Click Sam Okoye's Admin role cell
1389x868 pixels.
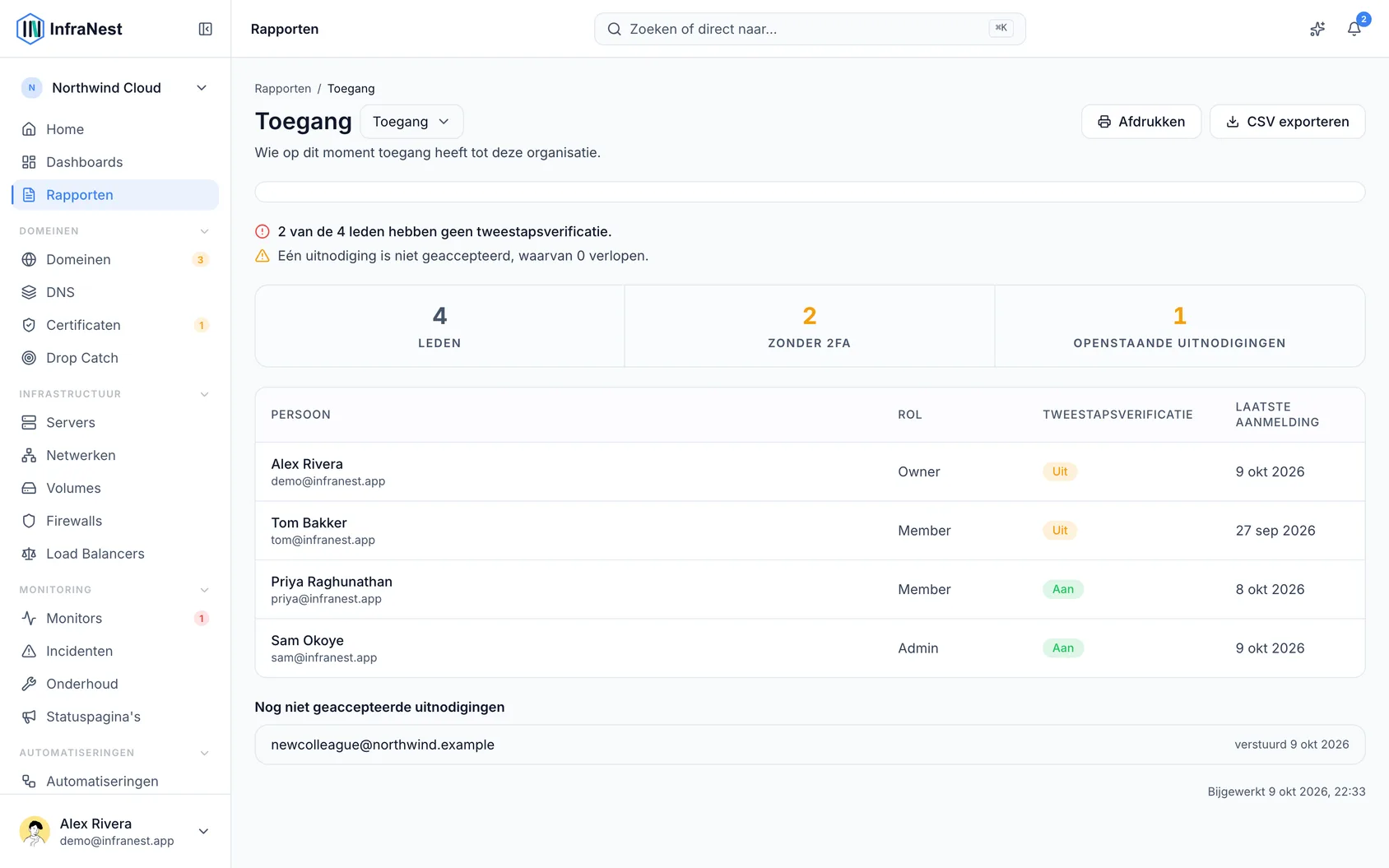pyautogui.click(x=918, y=648)
